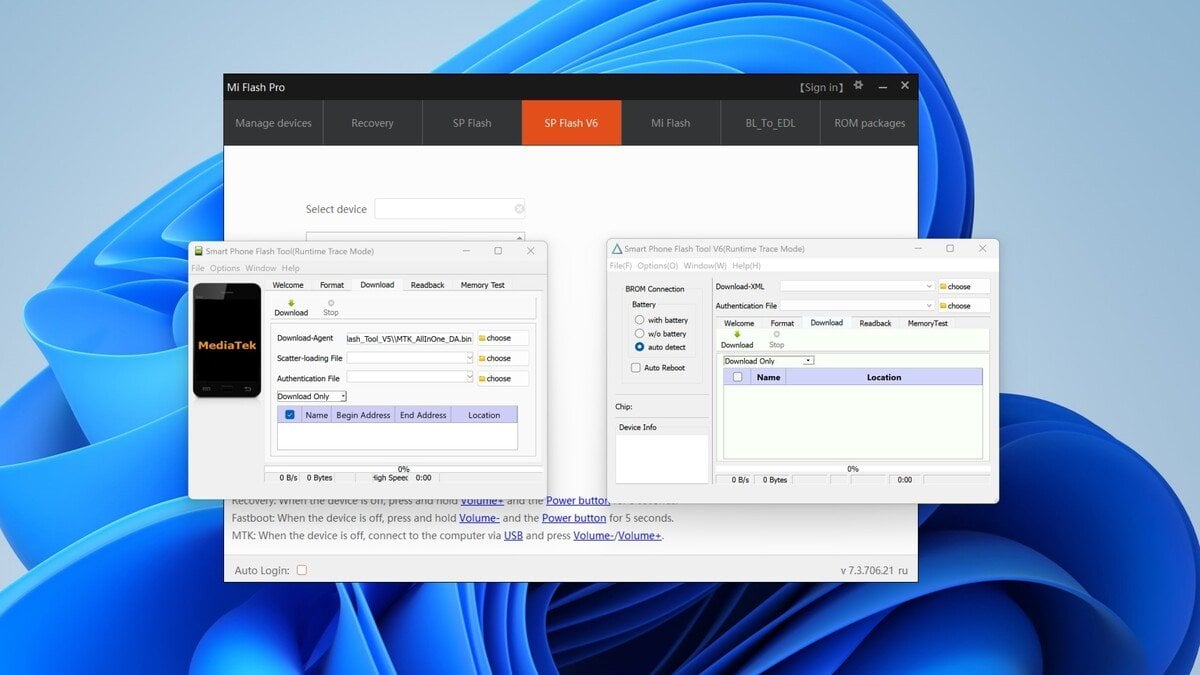Click Volume- link in the Fastboot line
Screen dimensions: 1200x675
(x=479, y=518)
